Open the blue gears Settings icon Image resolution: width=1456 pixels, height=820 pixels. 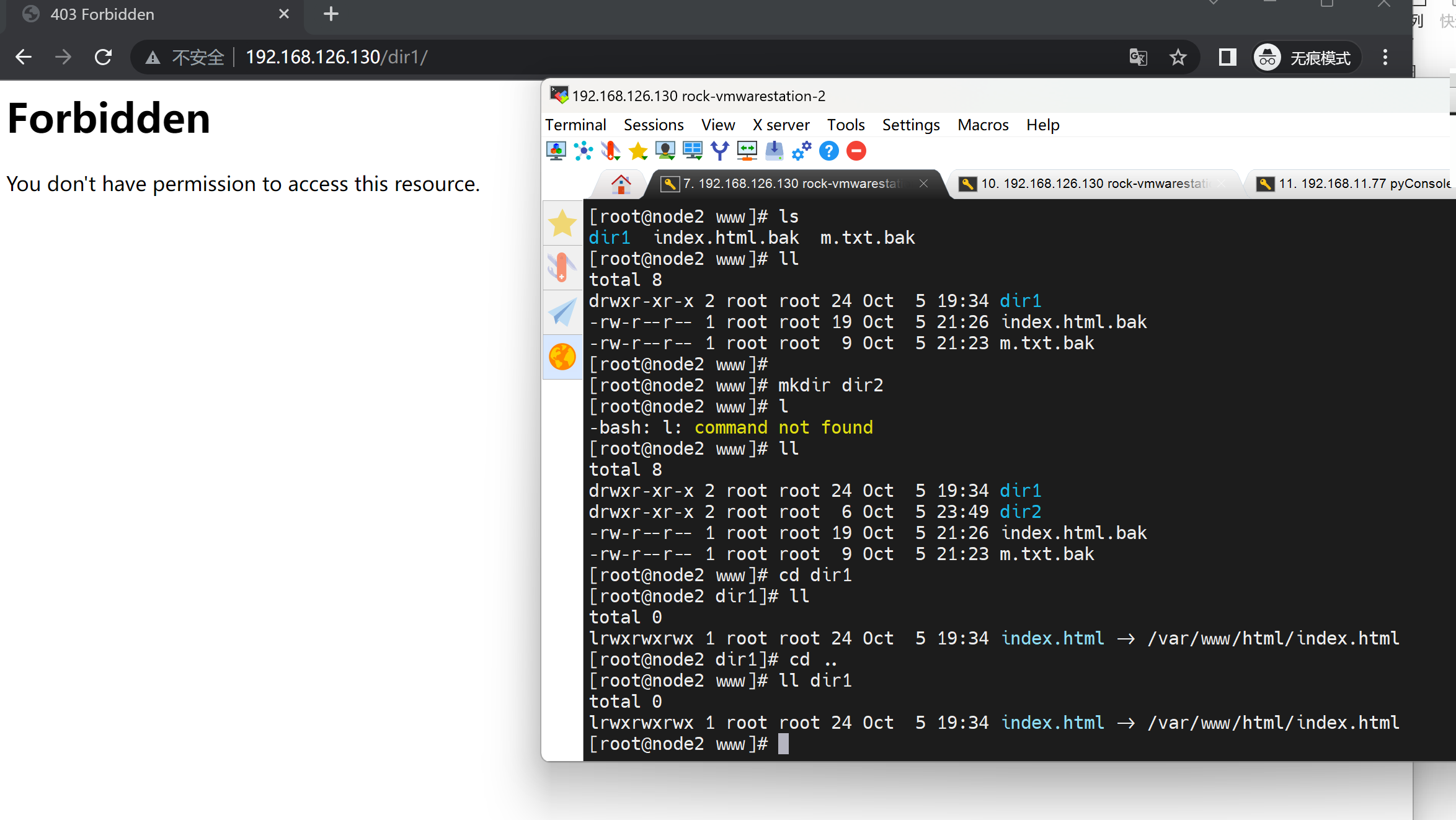[802, 151]
